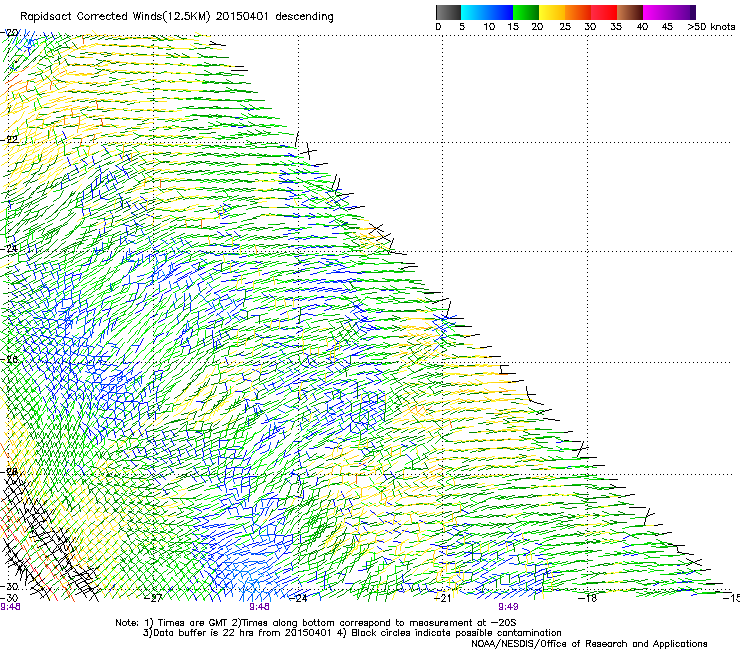Click the '-26' latitude axis label
The width and height of the screenshot is (740, 650).
click(x=10, y=360)
